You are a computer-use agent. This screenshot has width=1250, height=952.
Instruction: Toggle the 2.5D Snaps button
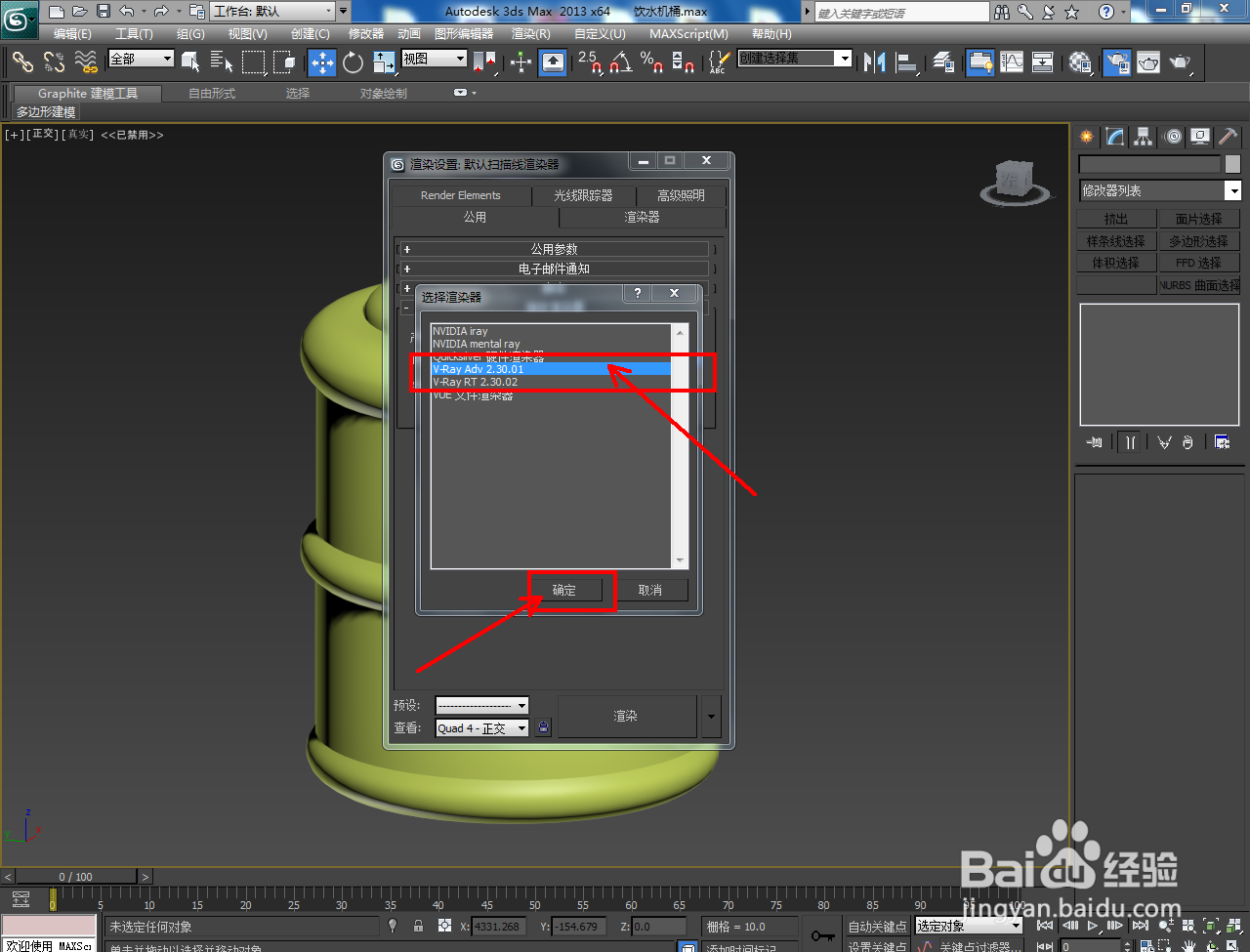590,62
